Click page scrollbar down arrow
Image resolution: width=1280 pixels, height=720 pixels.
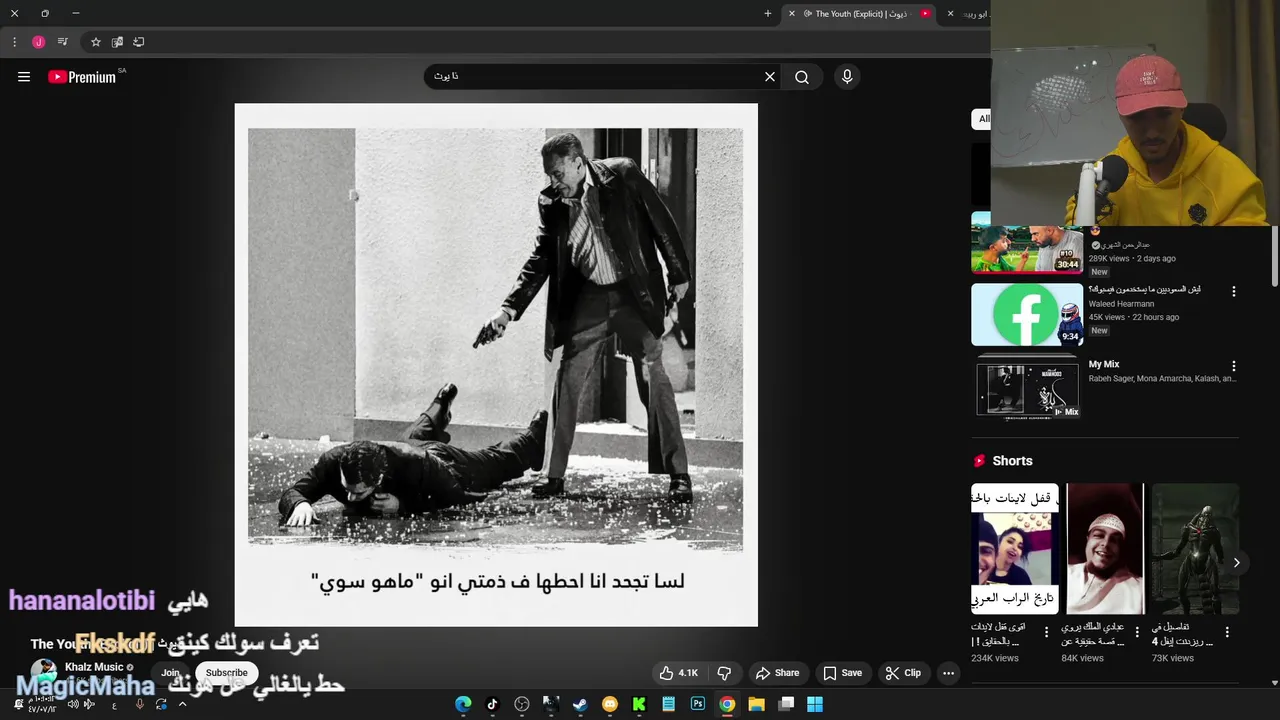(x=1274, y=683)
